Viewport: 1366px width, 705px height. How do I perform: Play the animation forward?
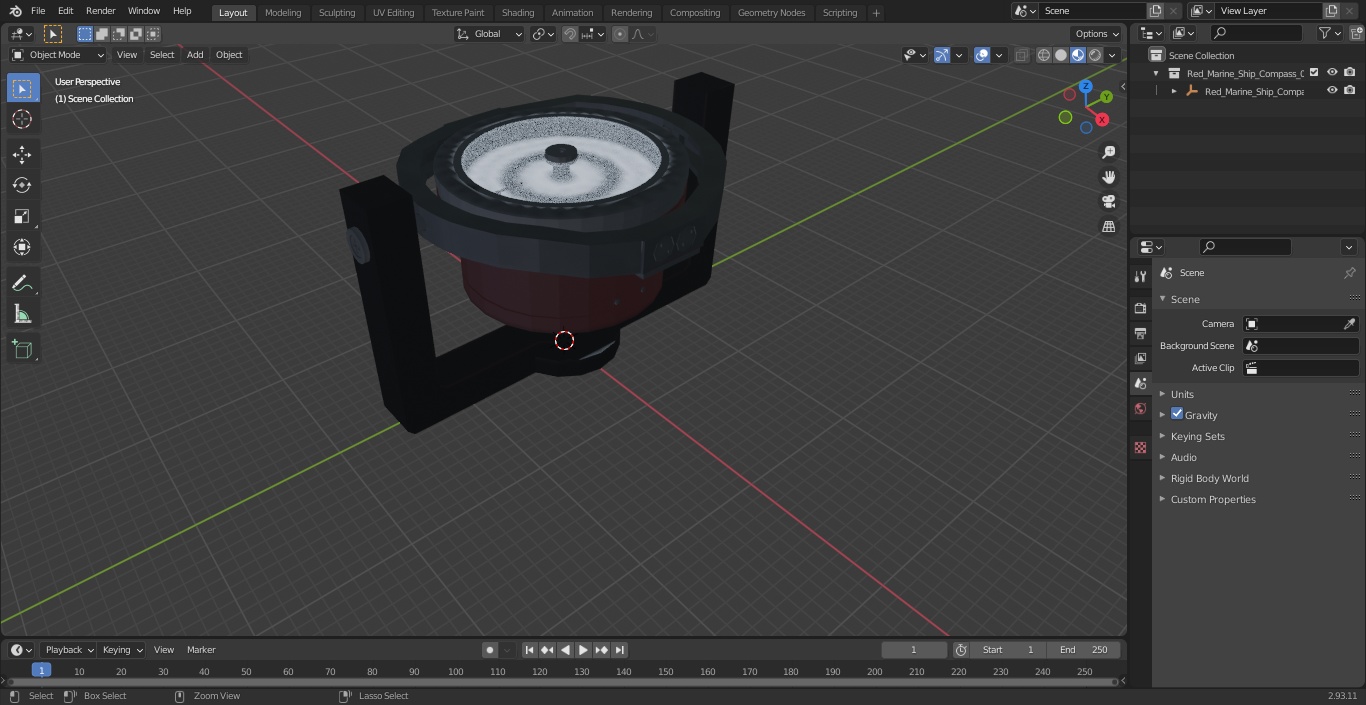click(x=583, y=650)
